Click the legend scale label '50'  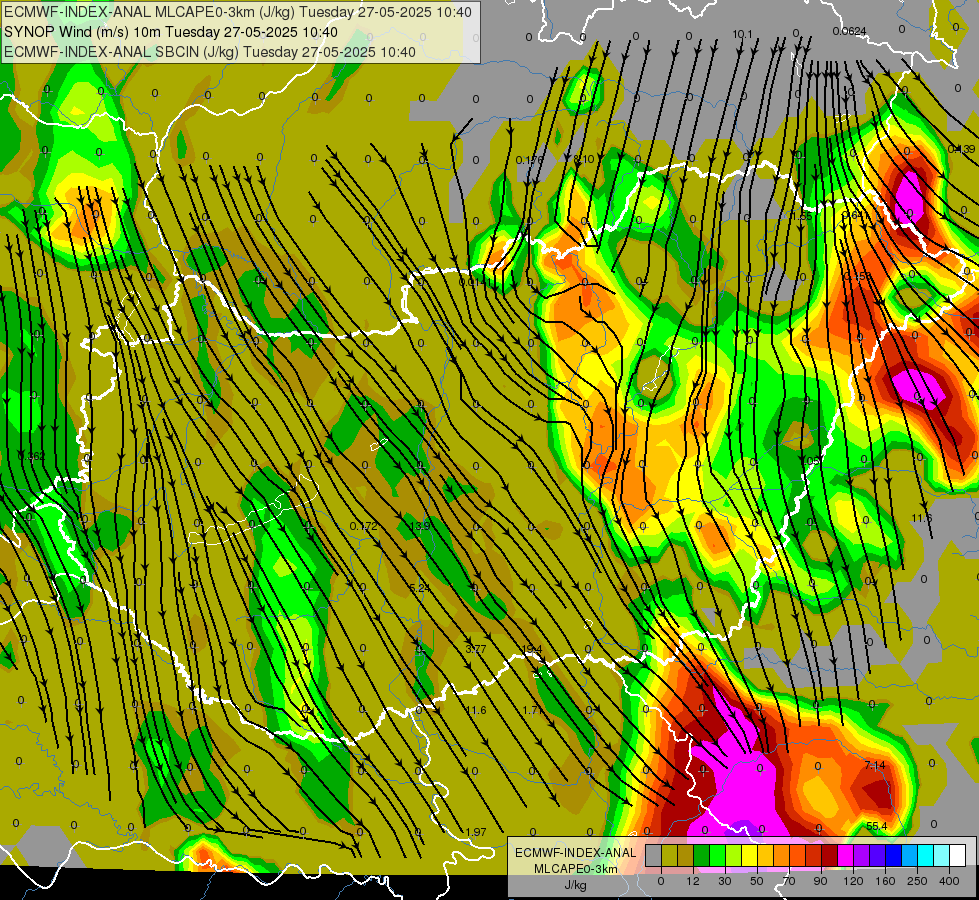point(757,881)
